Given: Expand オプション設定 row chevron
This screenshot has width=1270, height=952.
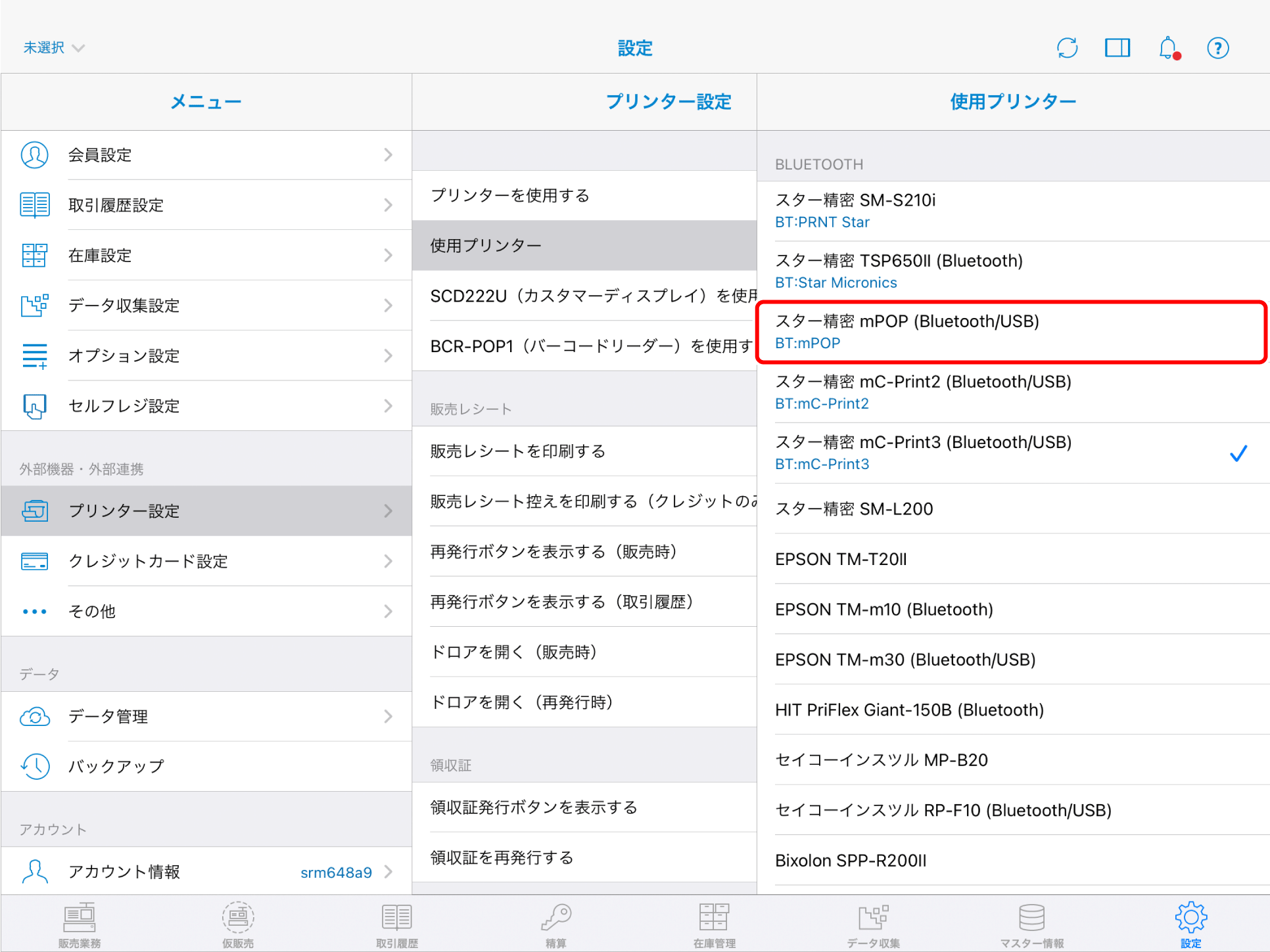Looking at the screenshot, I should (x=388, y=355).
